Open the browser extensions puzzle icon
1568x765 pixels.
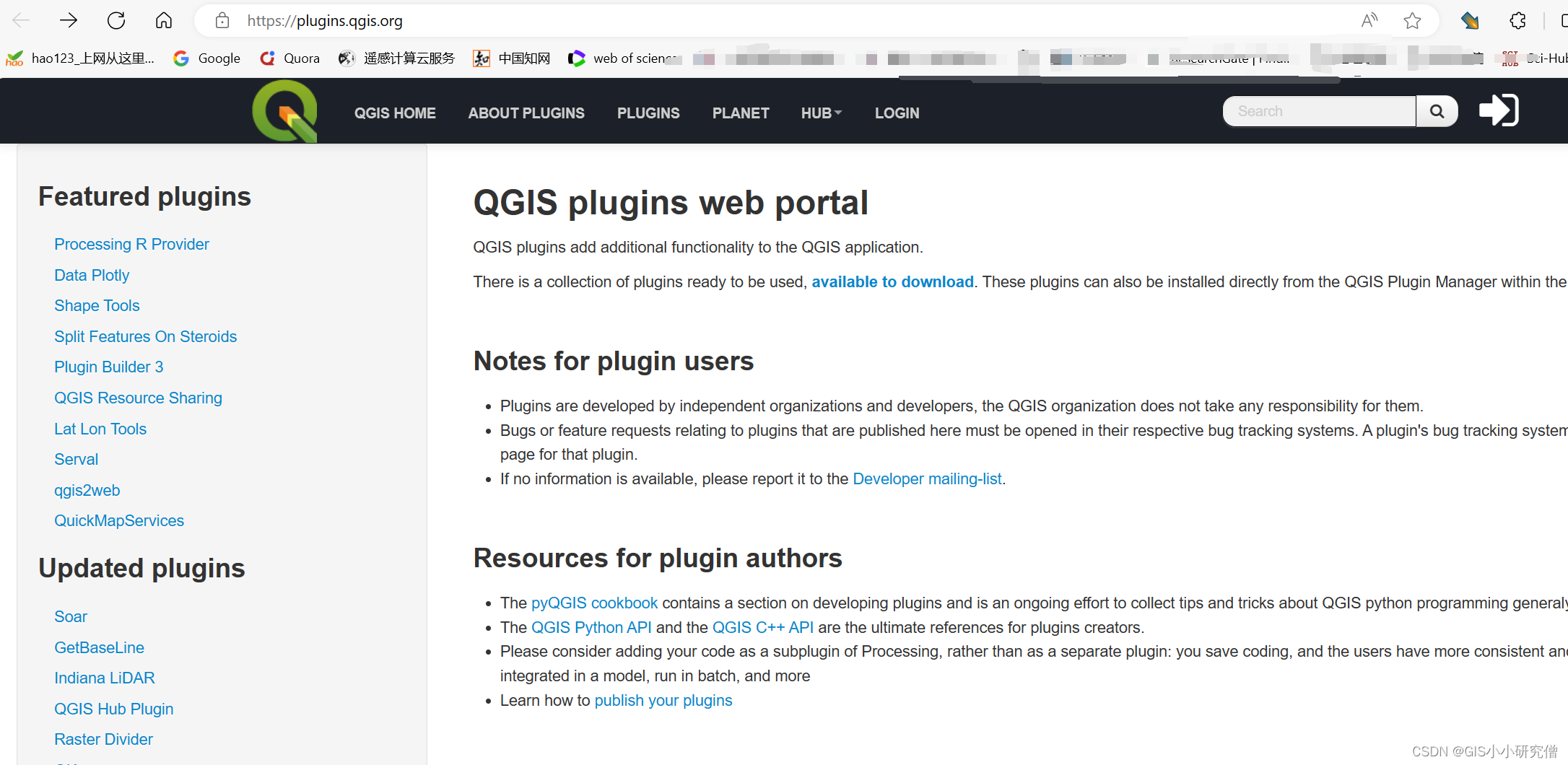(1517, 20)
